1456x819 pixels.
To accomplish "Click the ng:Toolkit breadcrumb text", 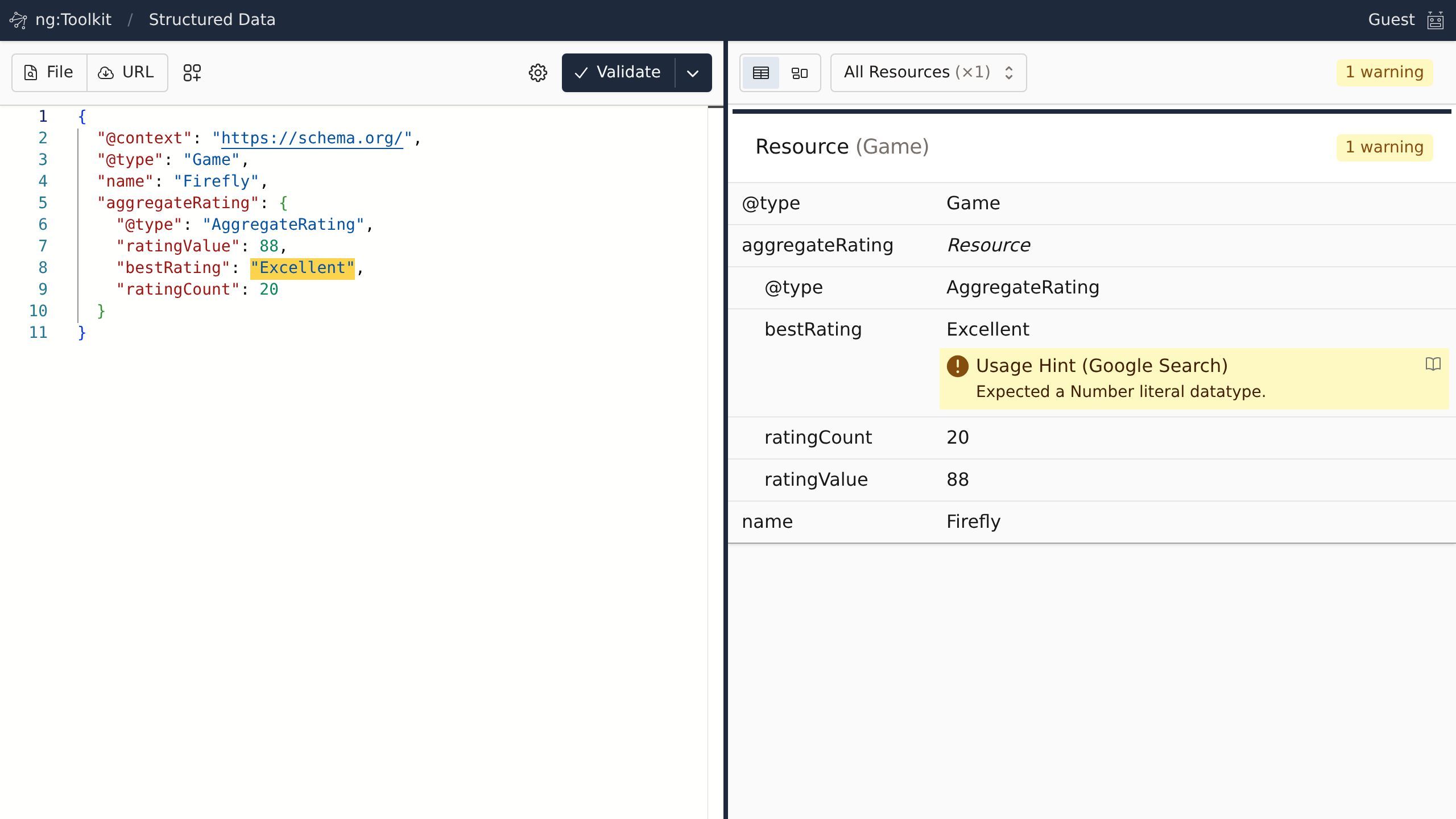I will pyautogui.click(x=73, y=20).
